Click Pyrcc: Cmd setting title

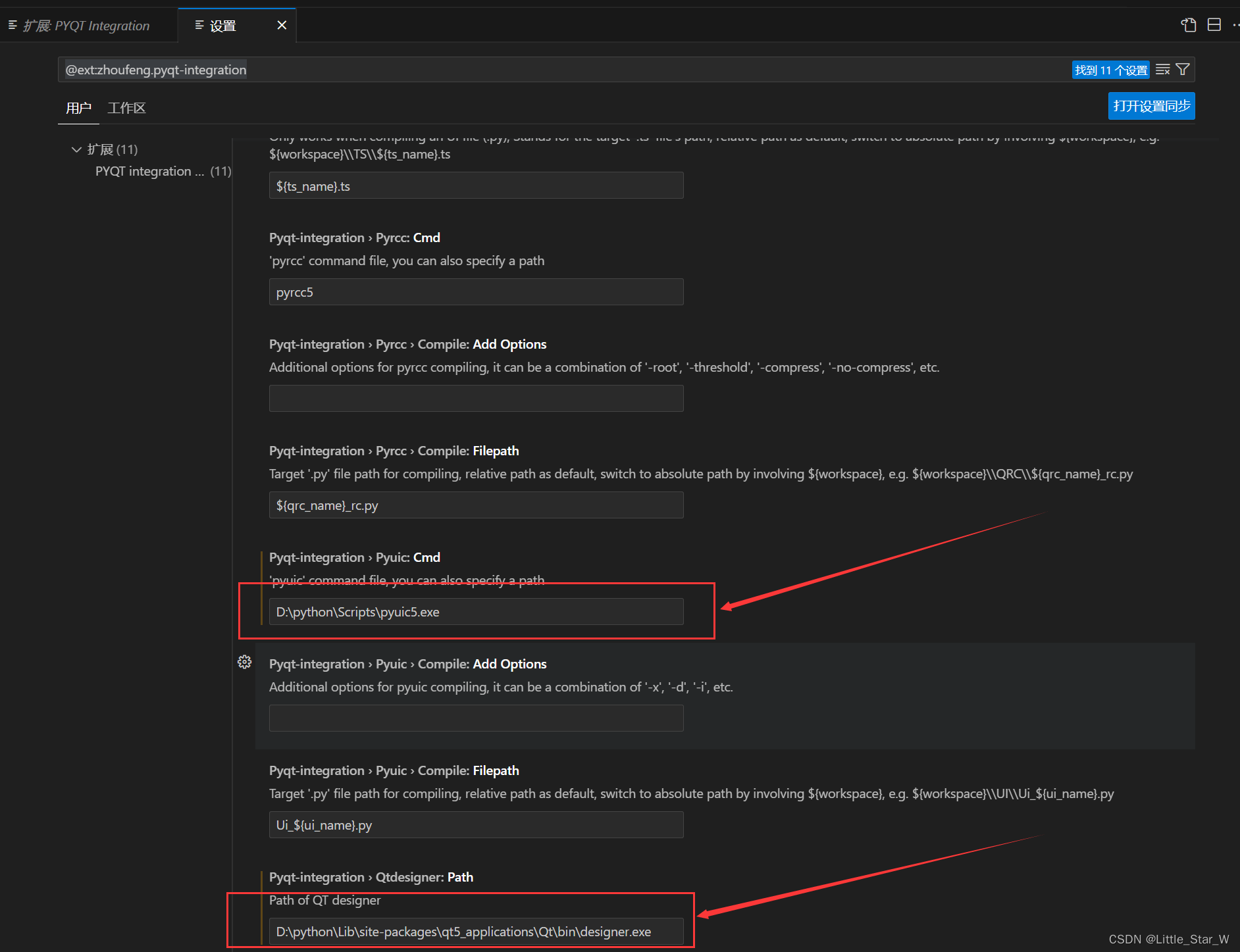(x=355, y=238)
